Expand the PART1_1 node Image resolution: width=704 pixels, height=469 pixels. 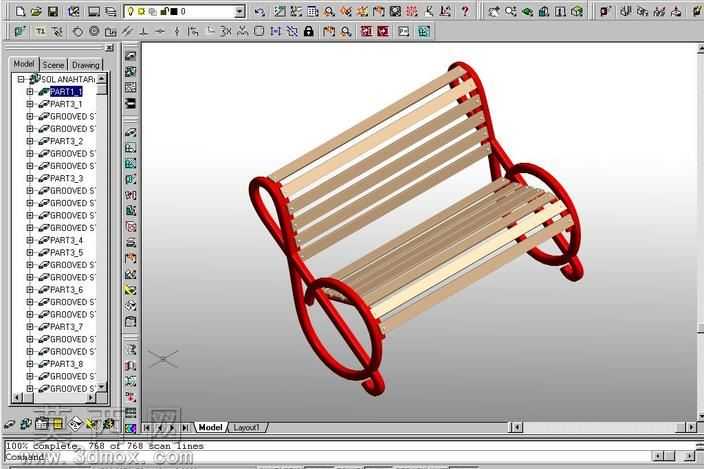30,92
